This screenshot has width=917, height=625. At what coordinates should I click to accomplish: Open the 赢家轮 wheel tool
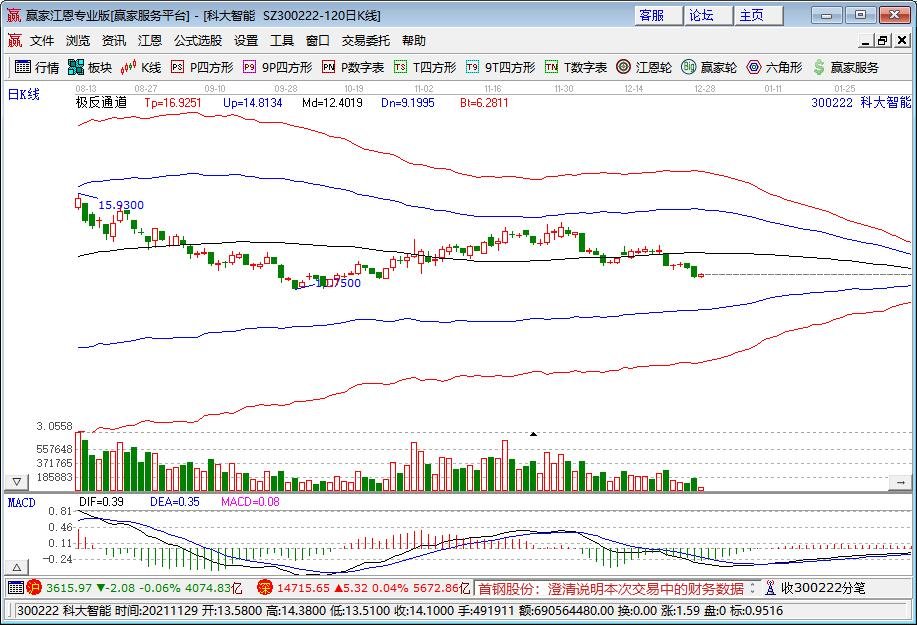click(709, 68)
